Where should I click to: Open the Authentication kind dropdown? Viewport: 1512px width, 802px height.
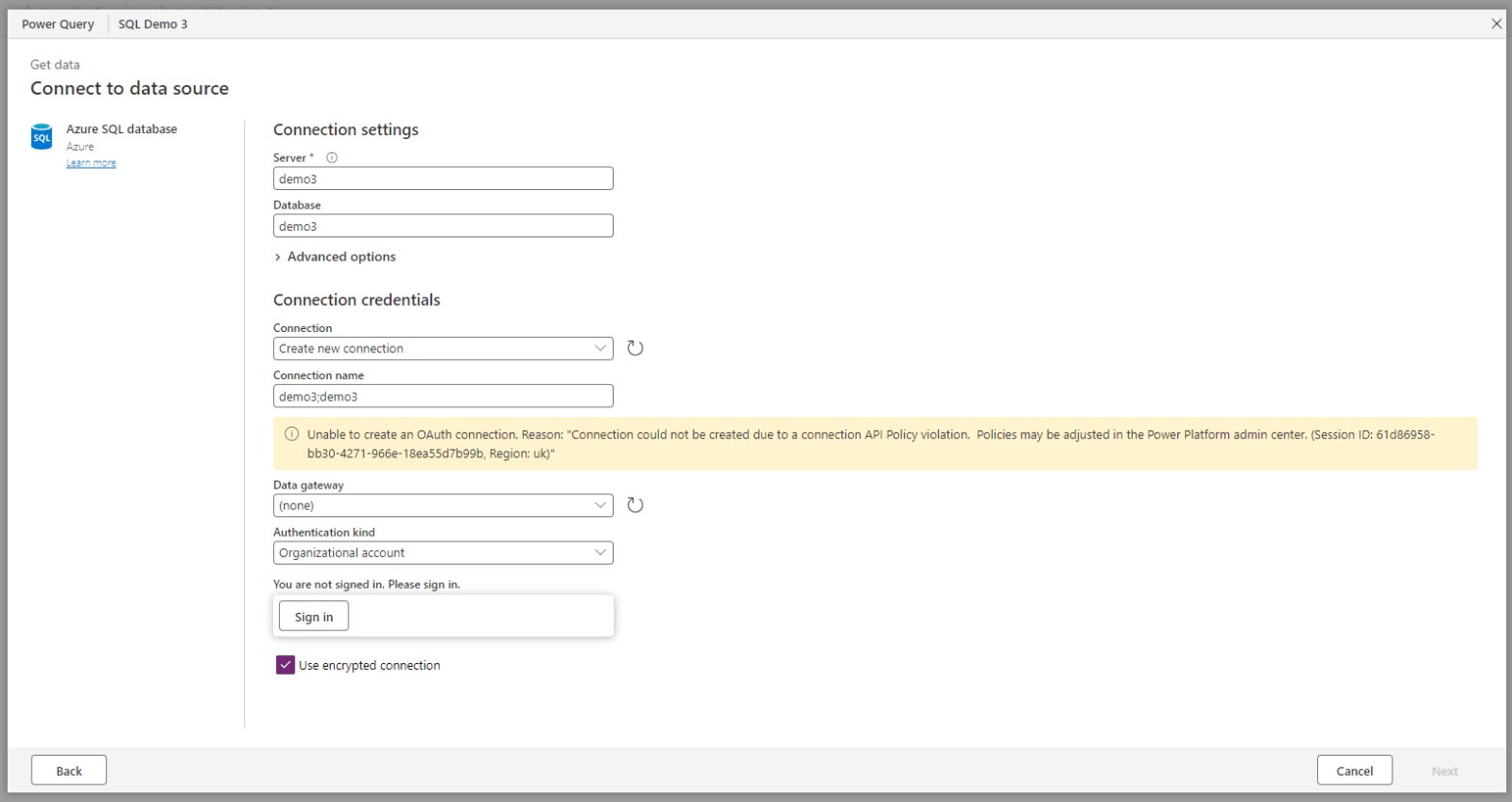(x=443, y=553)
